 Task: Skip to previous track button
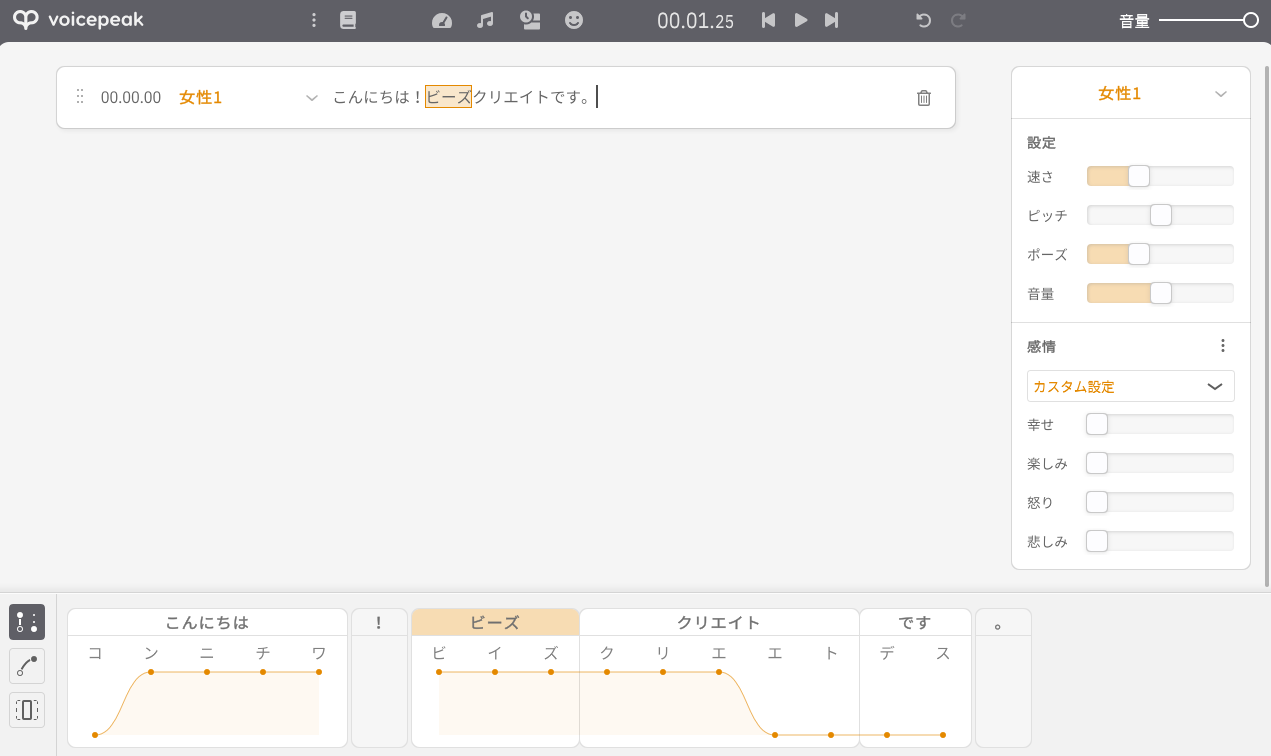pyautogui.click(x=768, y=20)
